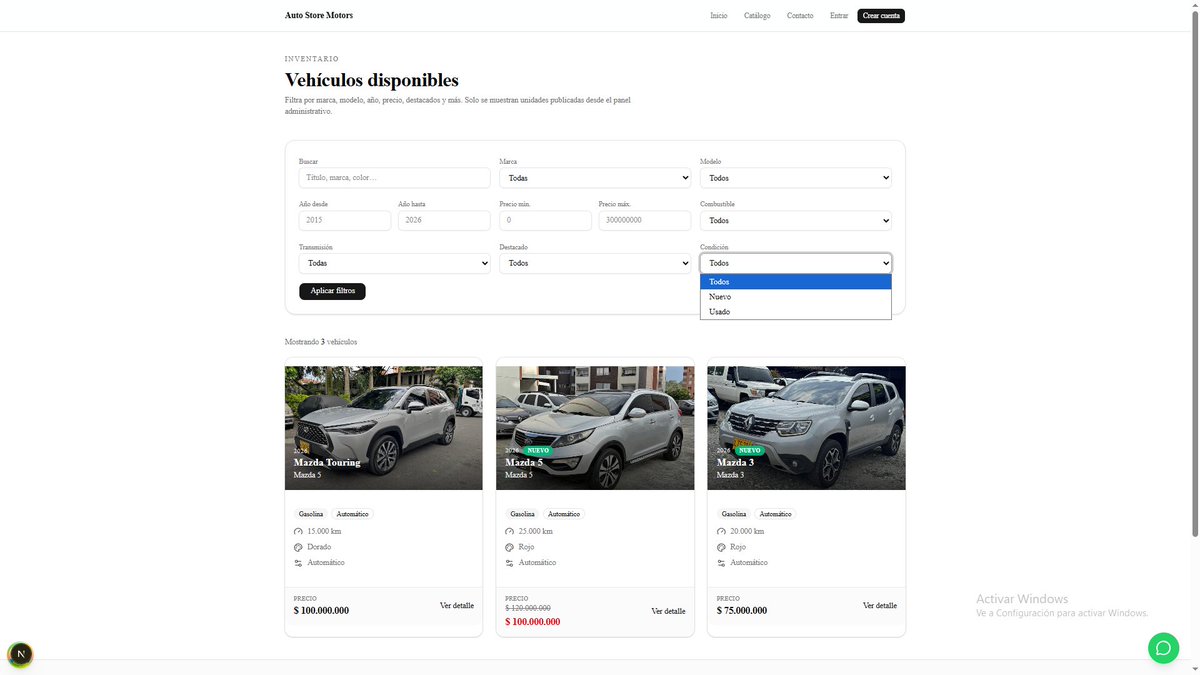The width and height of the screenshot is (1200, 675).
Task: Open the WhatsApp chat bubble icon
Action: tap(1163, 648)
